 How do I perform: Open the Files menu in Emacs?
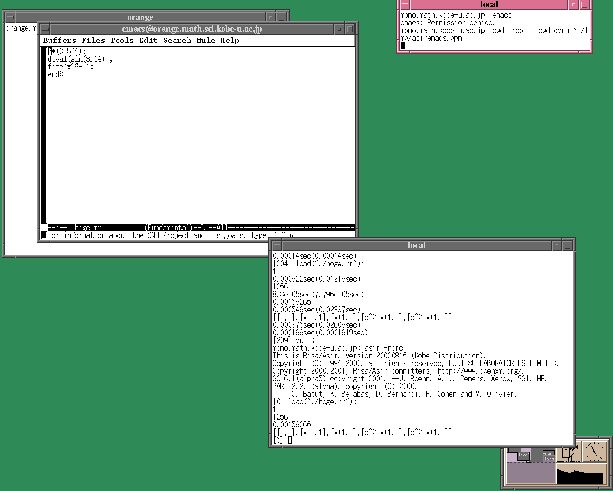93,40
